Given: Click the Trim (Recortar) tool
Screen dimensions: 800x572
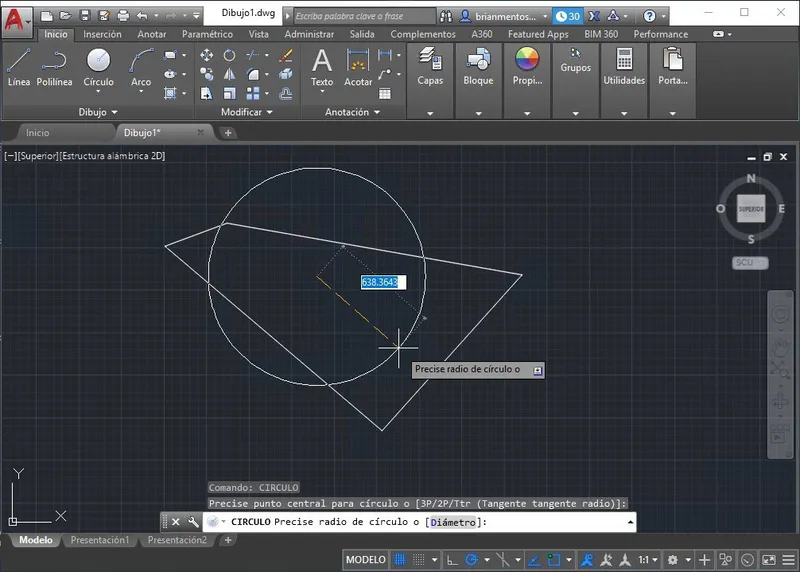Looking at the screenshot, I should pos(253,55).
